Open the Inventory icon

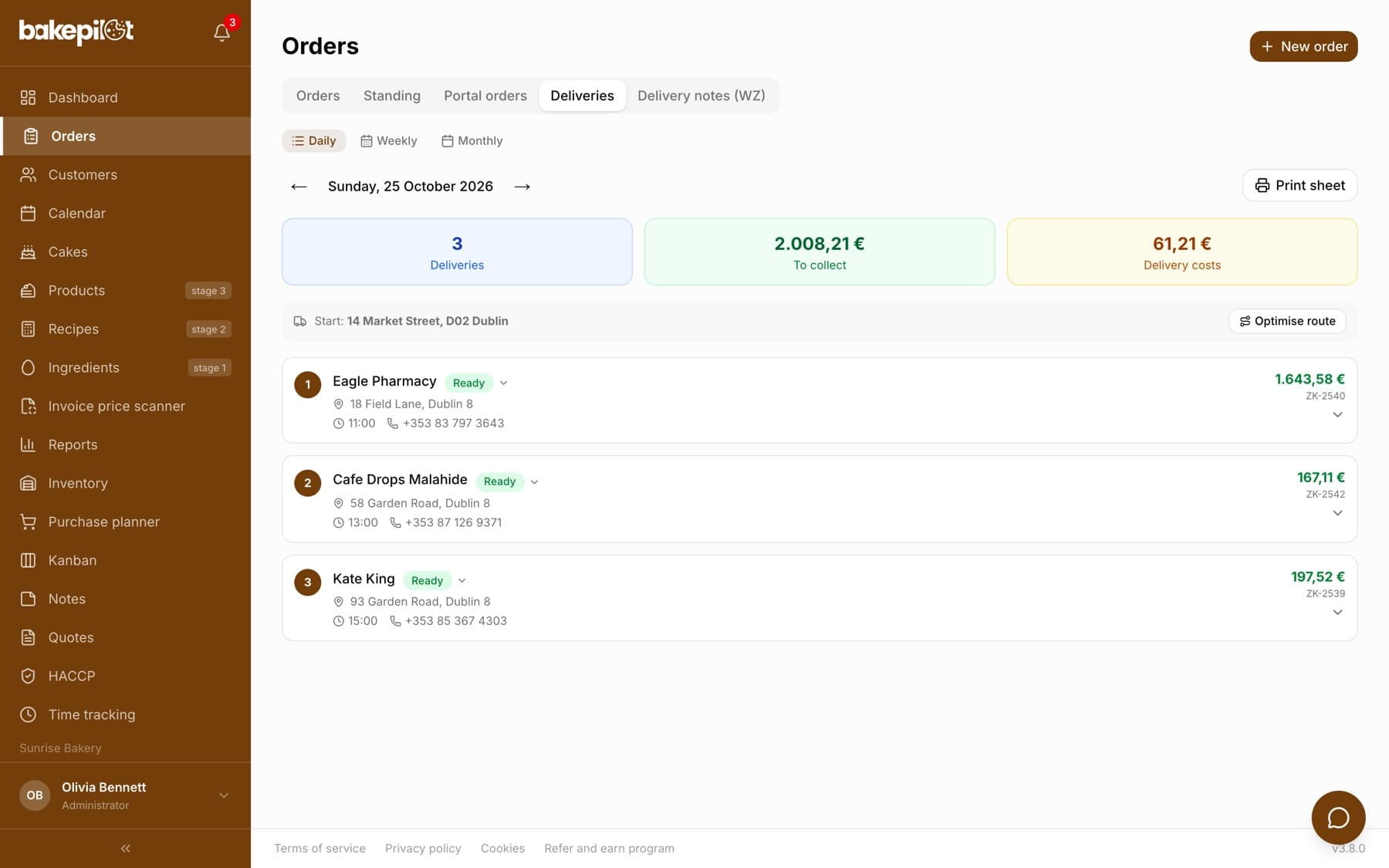point(28,483)
